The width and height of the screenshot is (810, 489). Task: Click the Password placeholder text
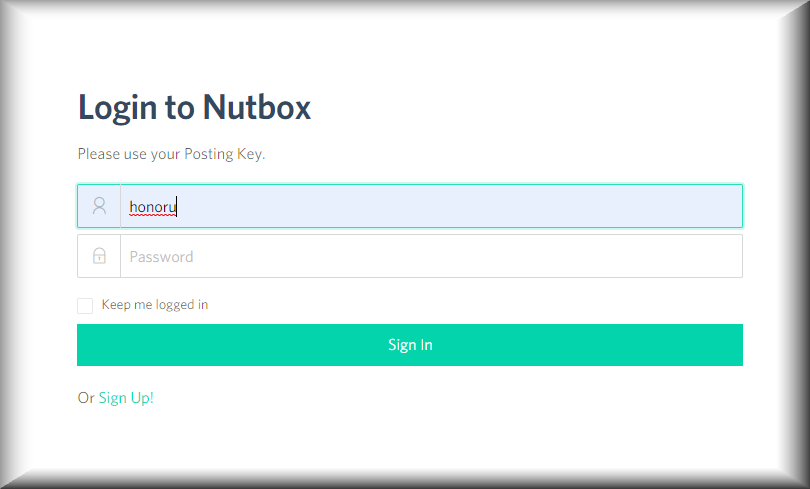(x=161, y=257)
